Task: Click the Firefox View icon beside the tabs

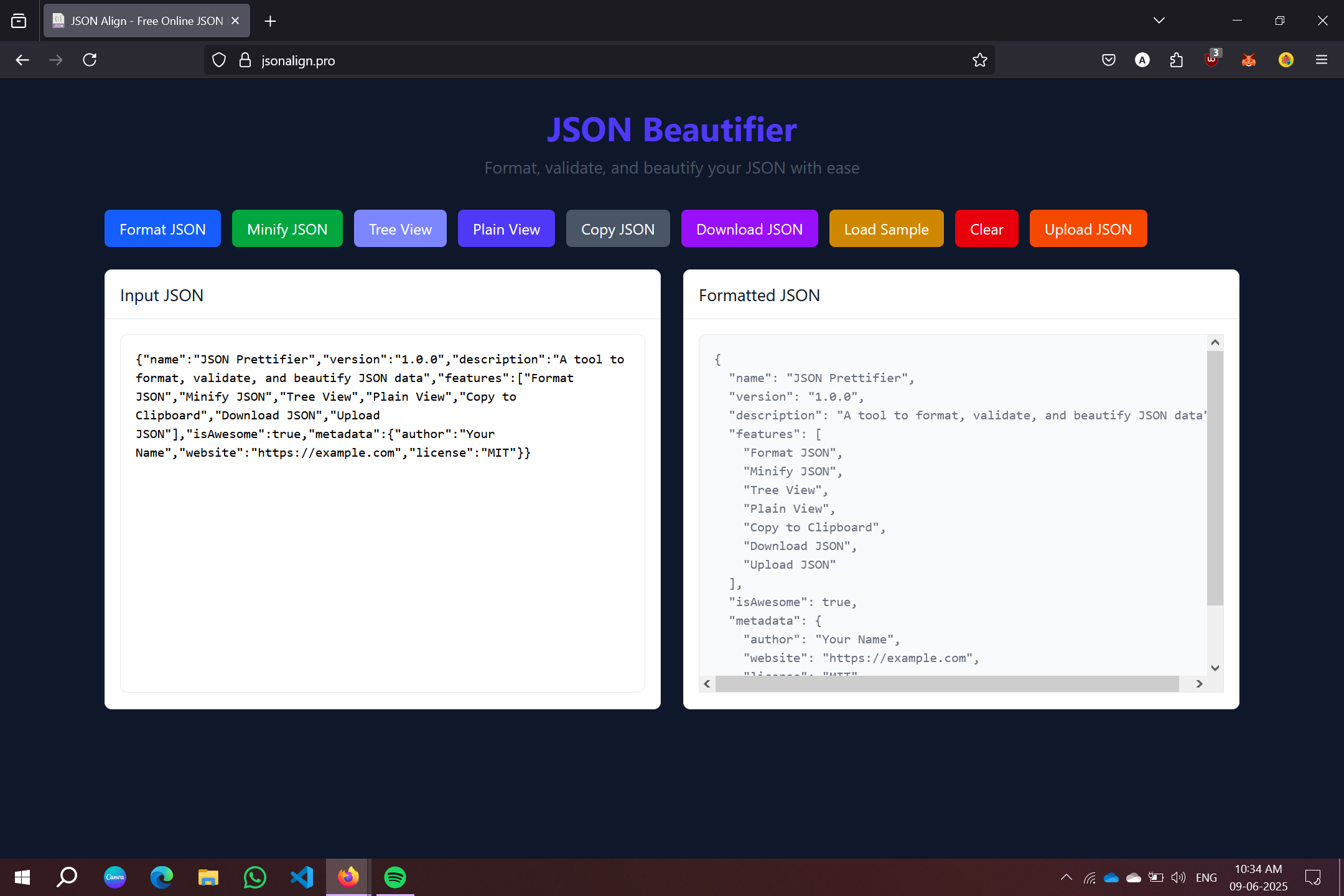Action: point(19,21)
